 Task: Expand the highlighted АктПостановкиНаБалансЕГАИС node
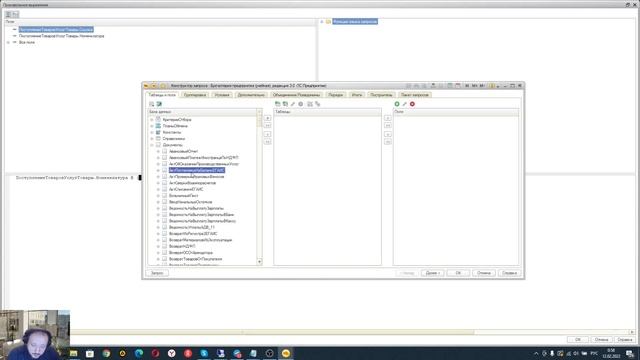coord(158,170)
